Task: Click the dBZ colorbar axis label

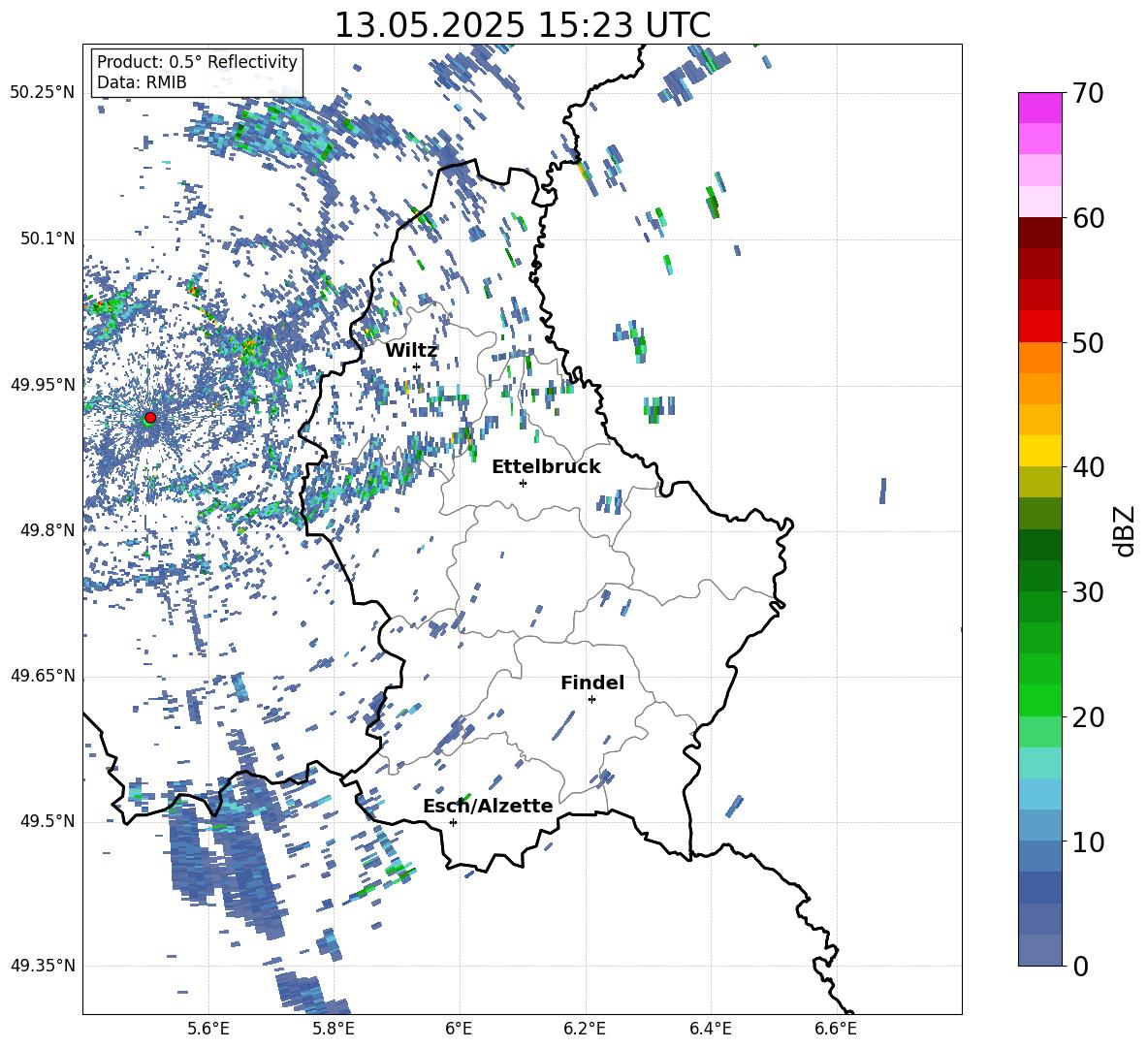Action: click(1123, 530)
